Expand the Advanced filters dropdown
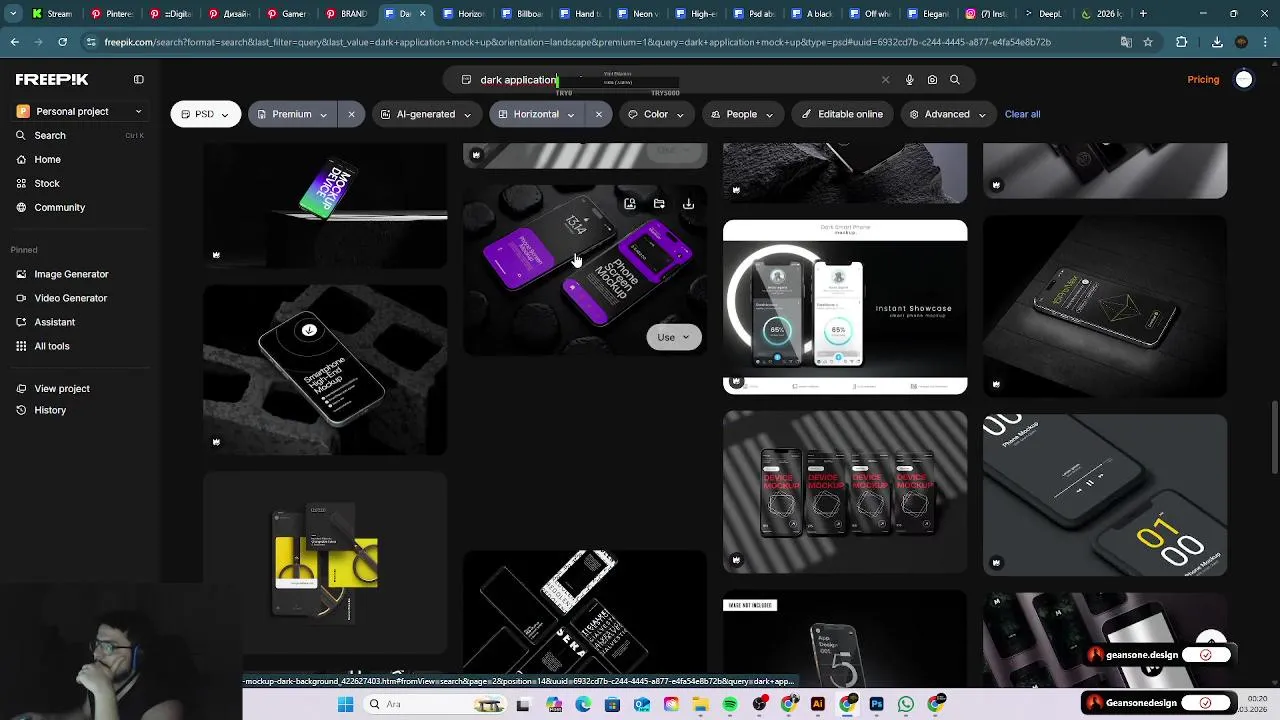Screen dimensions: 1280x720 947,114
